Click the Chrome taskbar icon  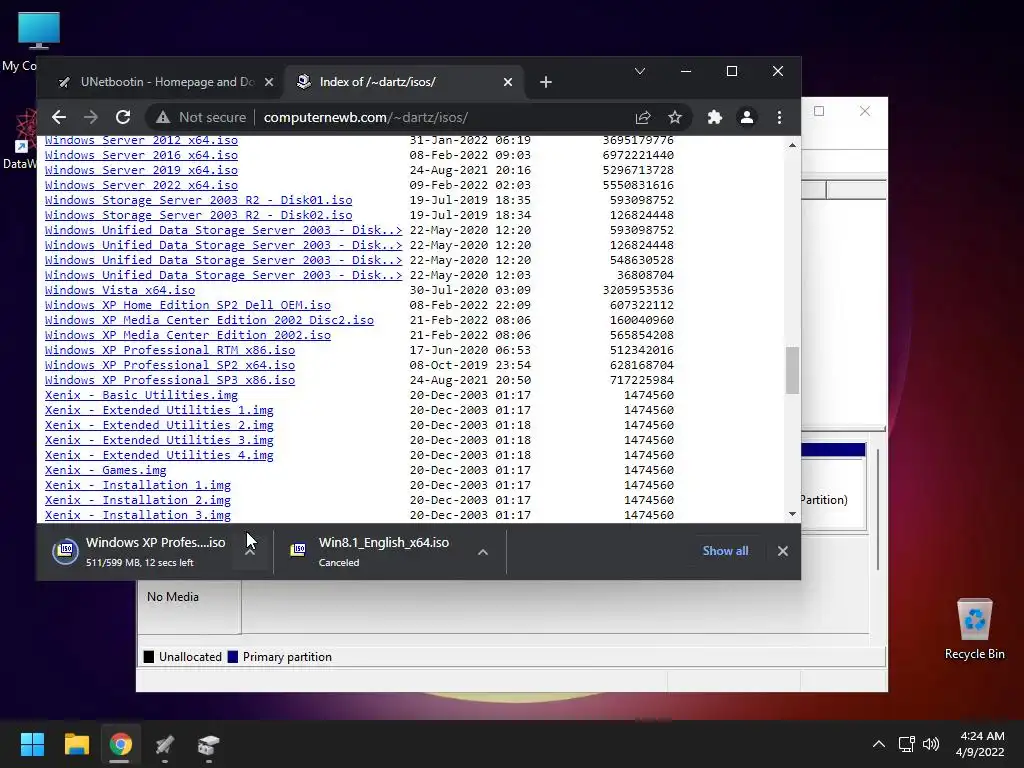120,744
